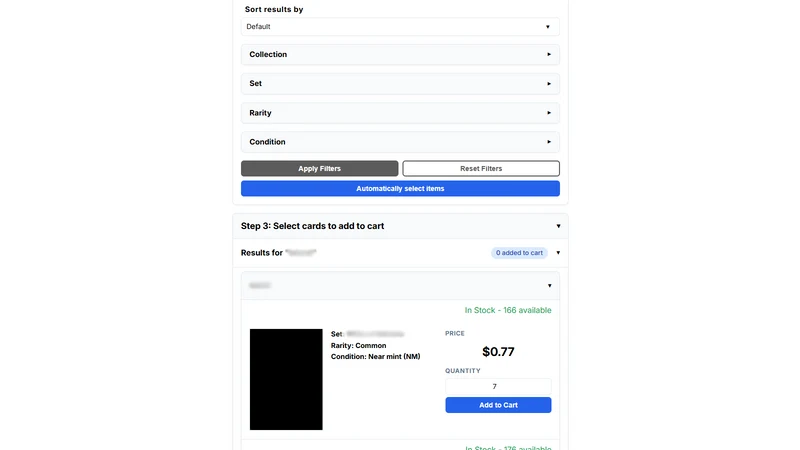Click the black card image thumbnail
This screenshot has height=450, width=800.
(x=286, y=379)
